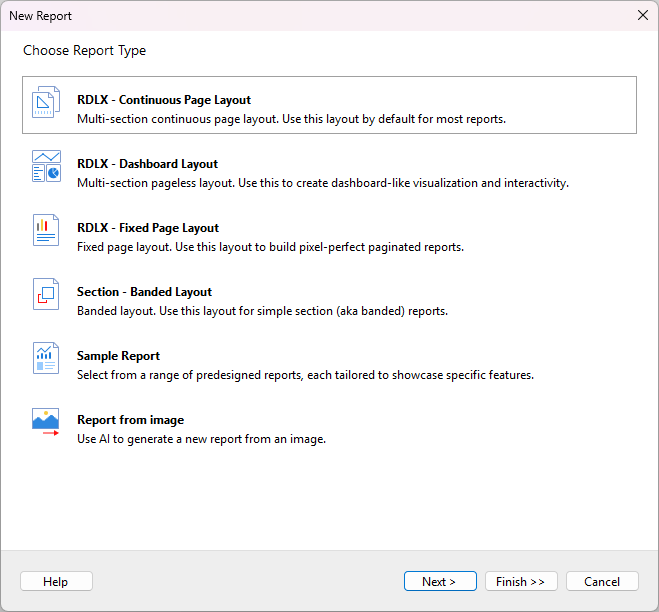The image size is (659, 612).
Task: Select the RDLX Continuous Page Layout icon
Action: 46,102
